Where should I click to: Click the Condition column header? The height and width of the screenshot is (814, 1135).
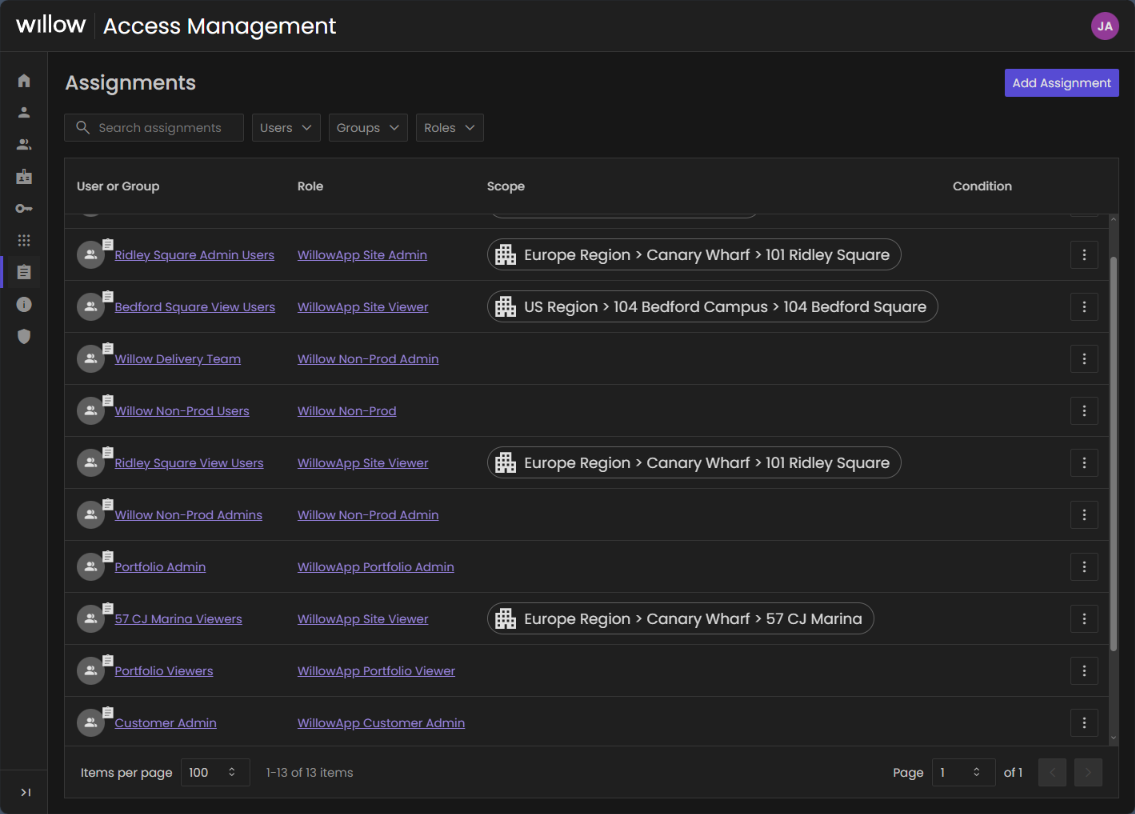click(x=982, y=186)
